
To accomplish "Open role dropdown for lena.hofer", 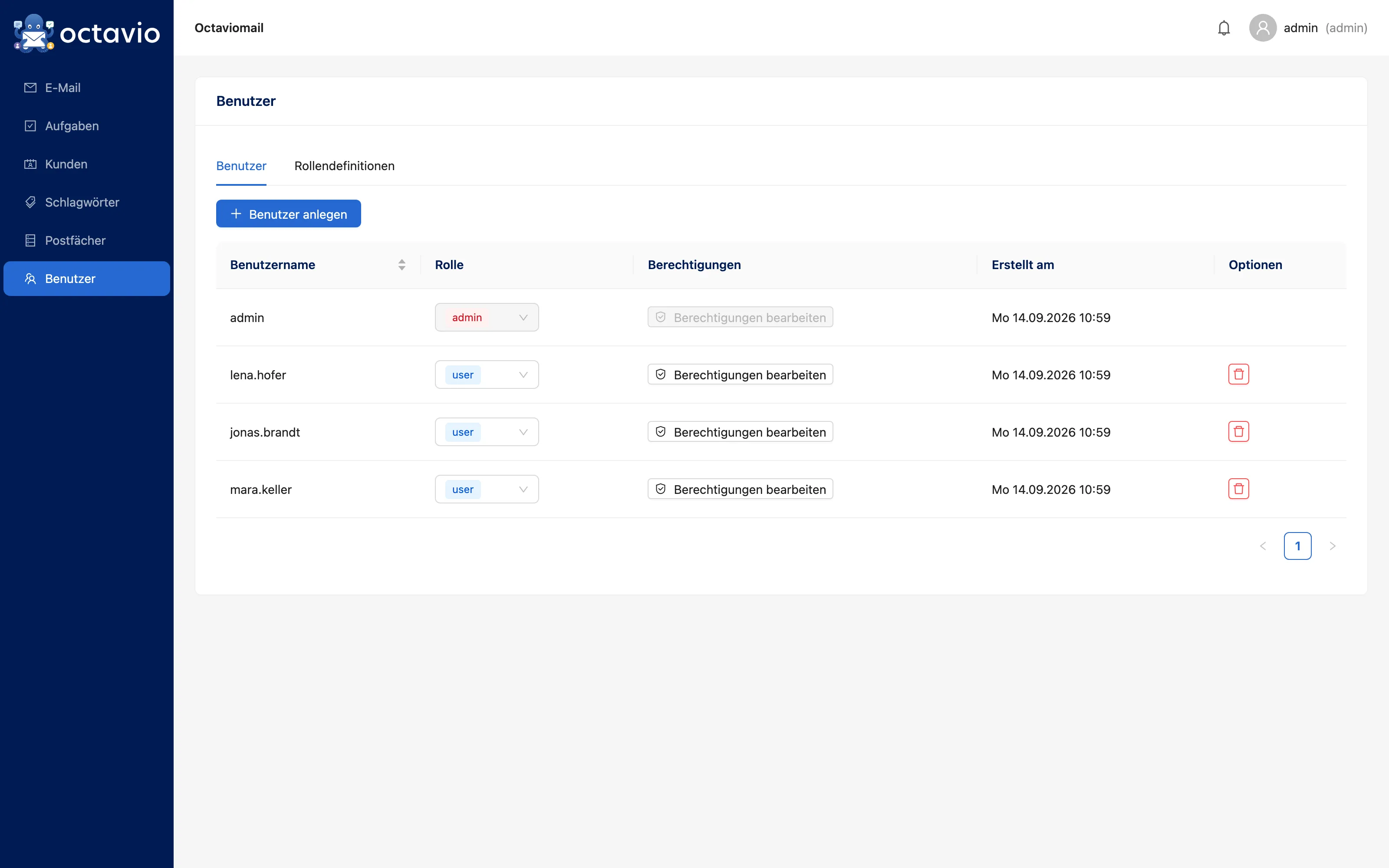I will [x=487, y=374].
